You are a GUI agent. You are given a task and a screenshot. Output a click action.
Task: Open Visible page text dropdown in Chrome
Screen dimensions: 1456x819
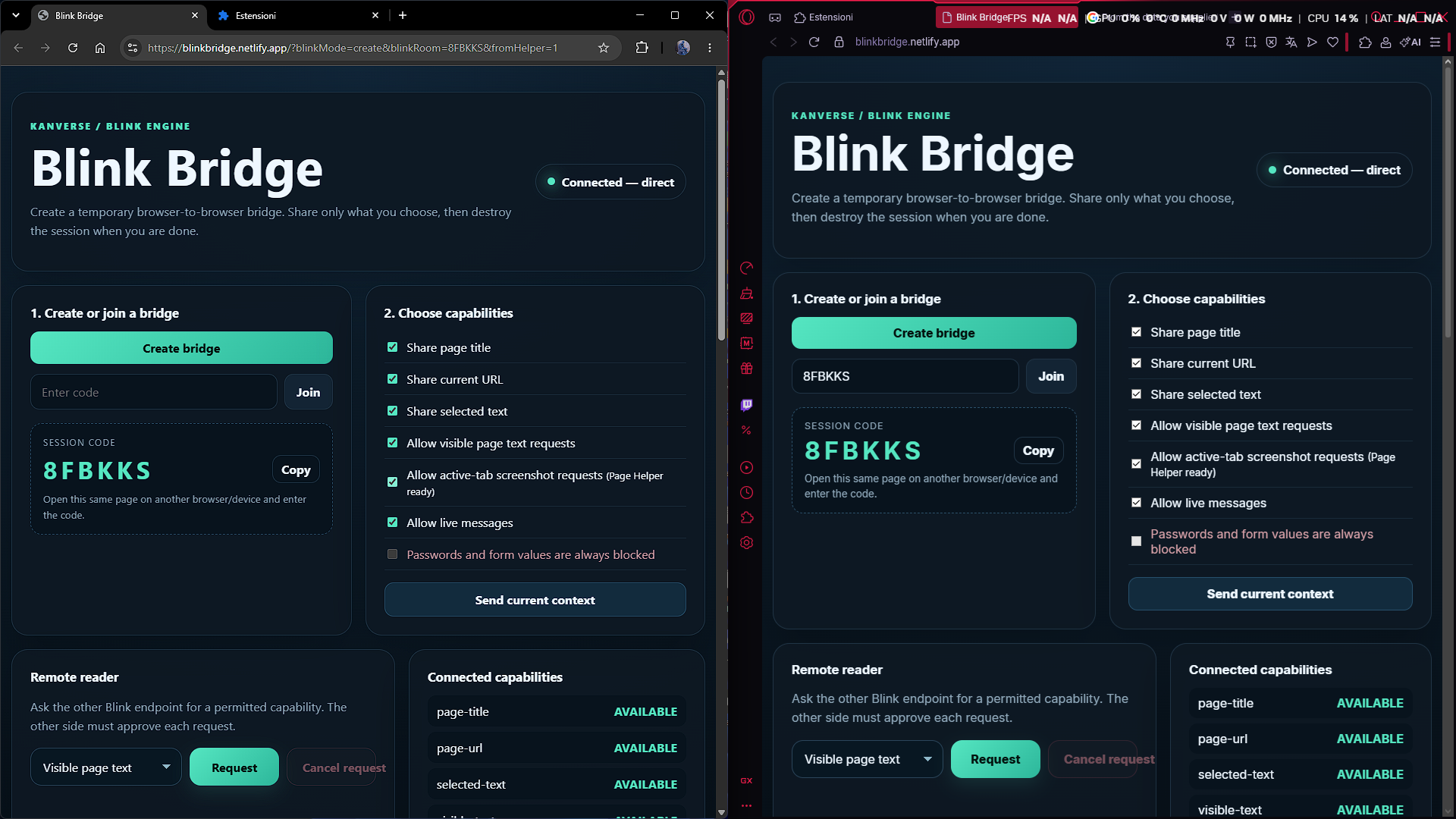(x=106, y=767)
